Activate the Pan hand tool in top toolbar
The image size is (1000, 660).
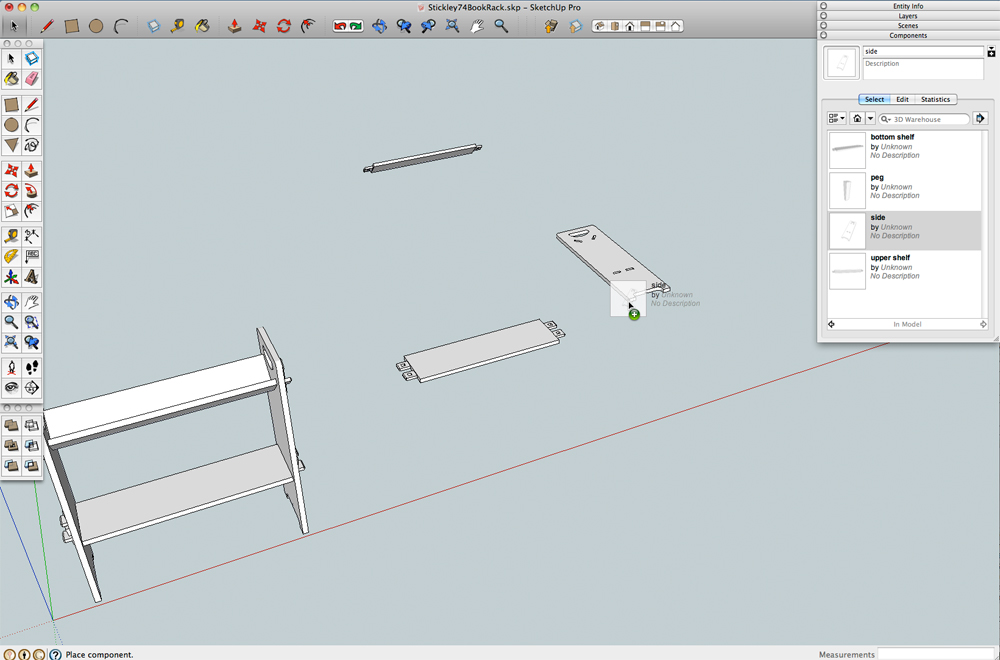click(x=477, y=26)
